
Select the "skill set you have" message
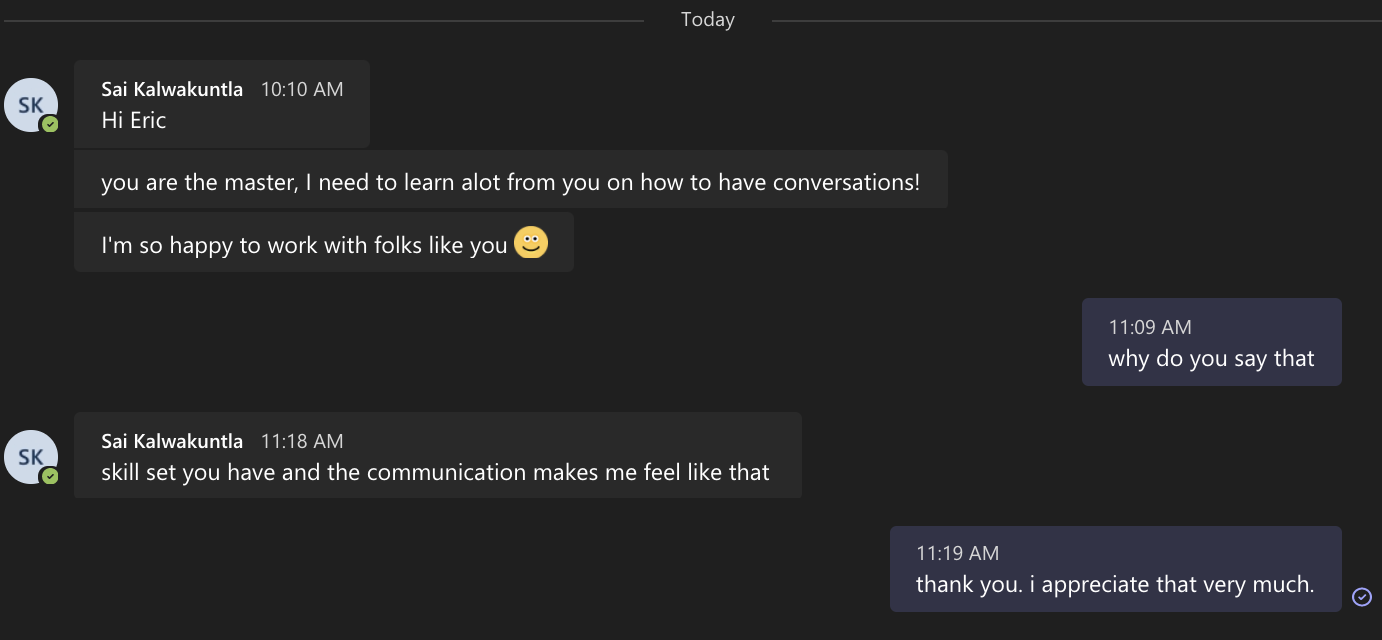click(435, 472)
